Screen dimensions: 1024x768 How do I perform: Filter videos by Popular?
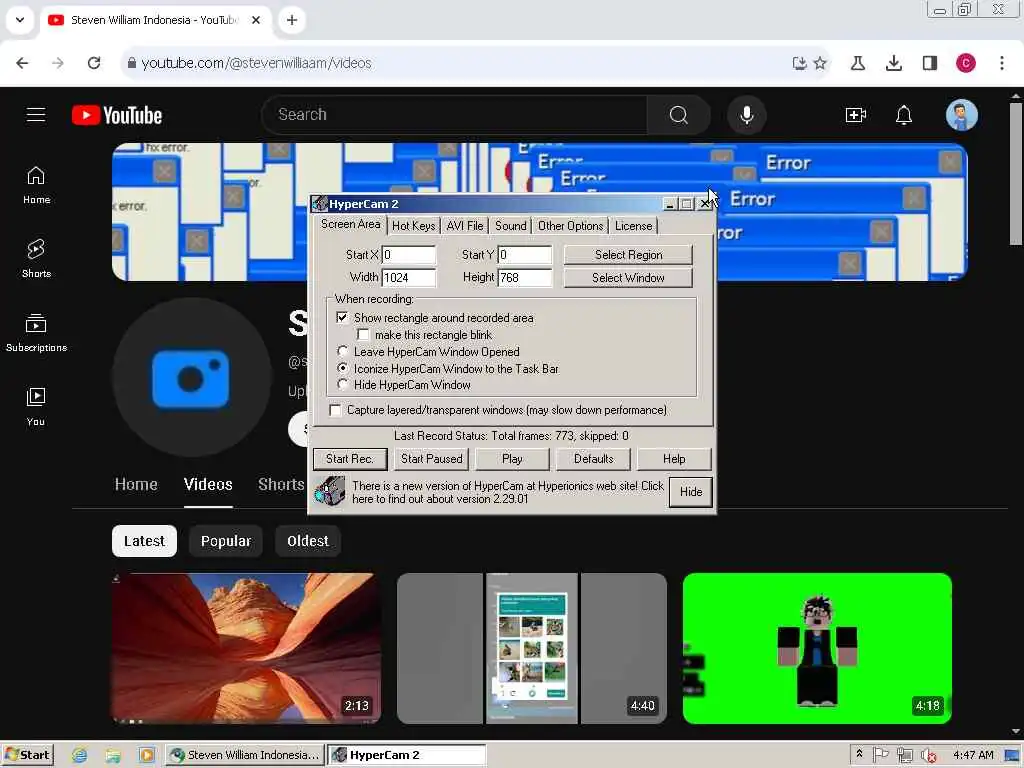(x=226, y=541)
